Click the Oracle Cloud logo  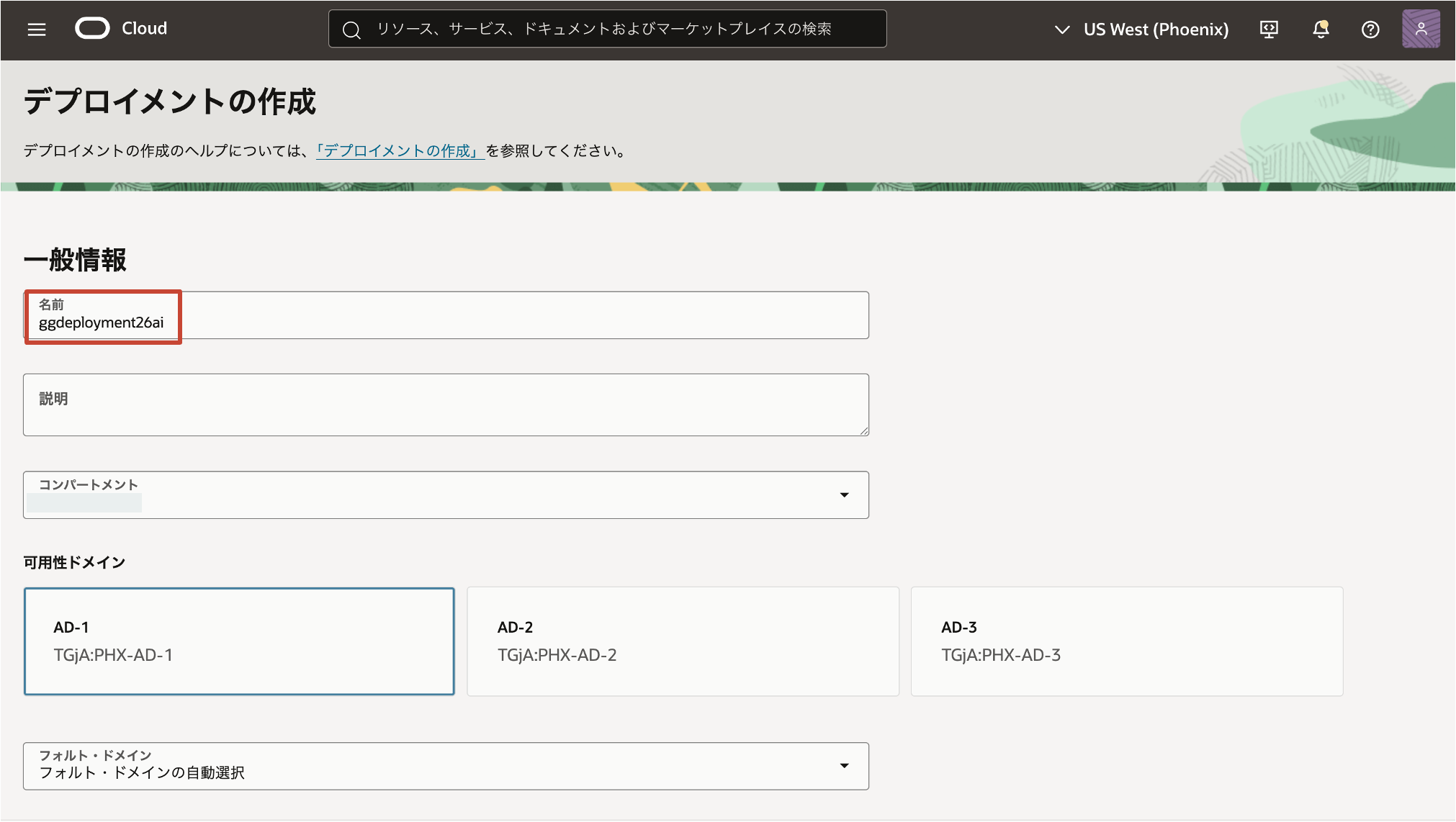93,29
